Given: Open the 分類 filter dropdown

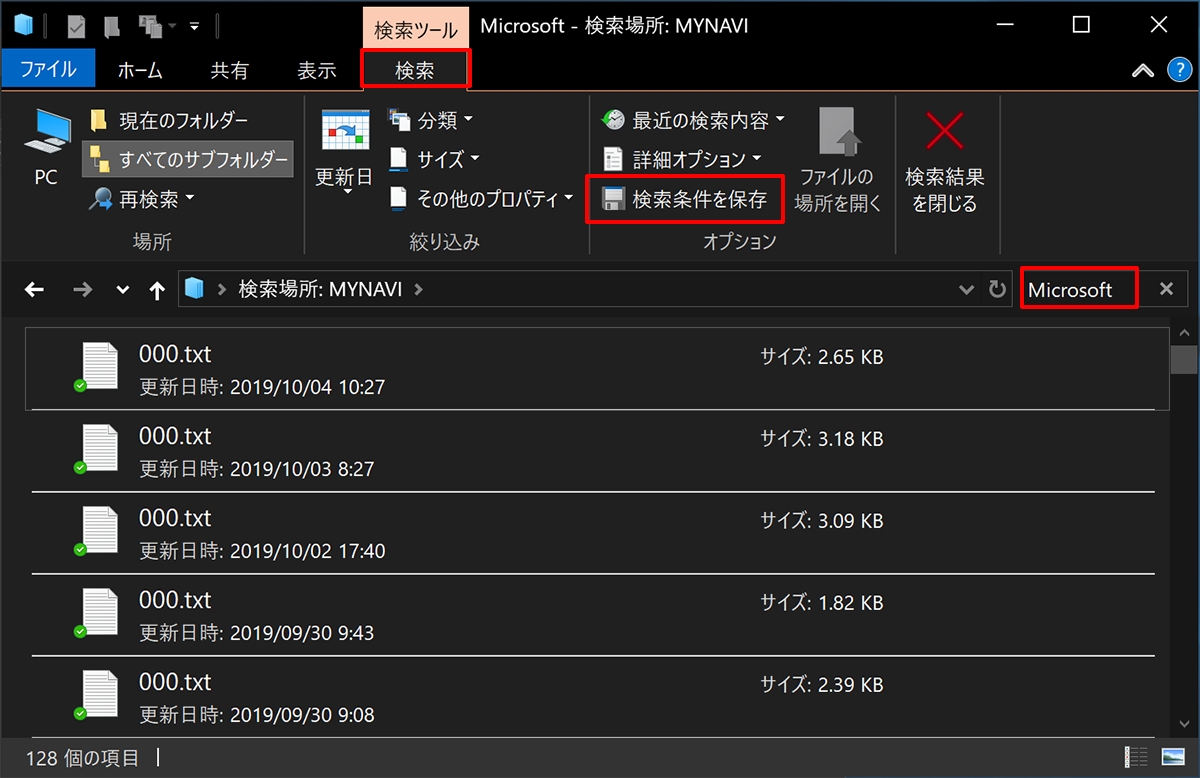Looking at the screenshot, I should [x=431, y=121].
